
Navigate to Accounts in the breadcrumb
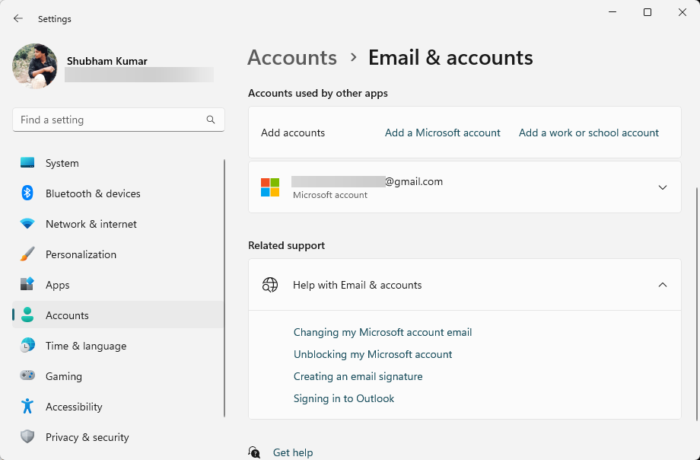[291, 58]
